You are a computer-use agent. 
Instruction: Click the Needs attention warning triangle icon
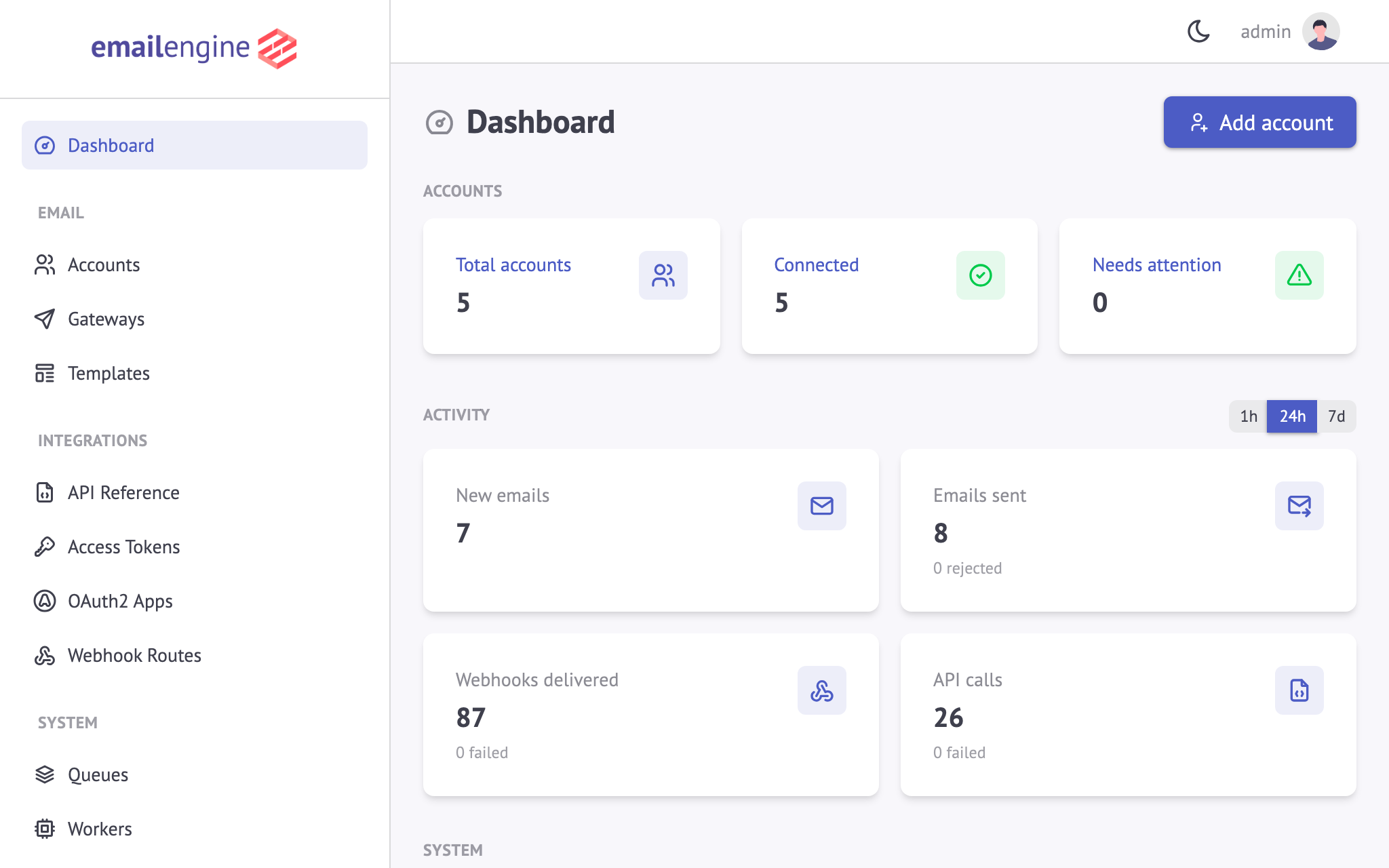click(x=1299, y=275)
